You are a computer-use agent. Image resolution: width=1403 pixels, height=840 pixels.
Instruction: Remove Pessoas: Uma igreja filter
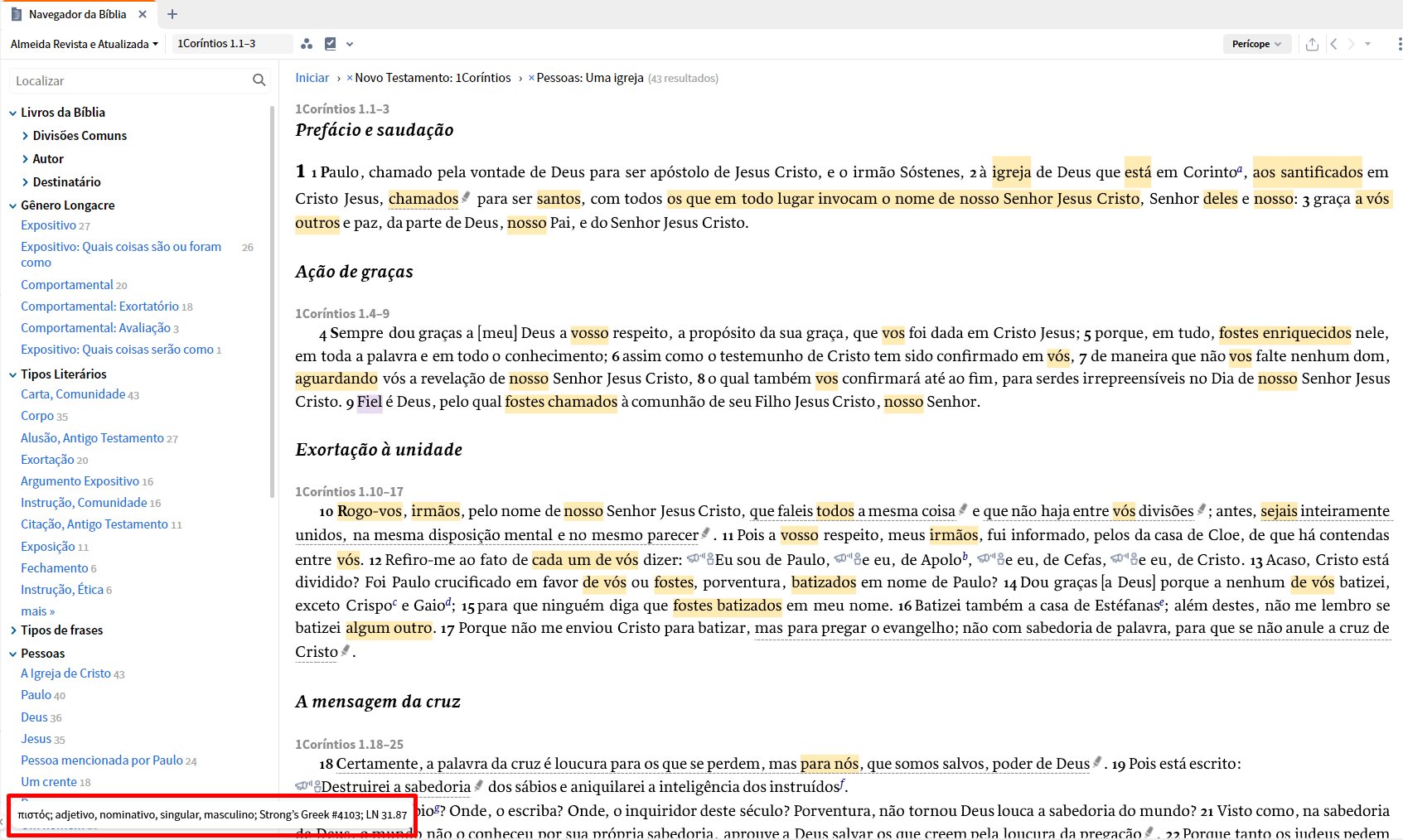pyautogui.click(x=531, y=78)
